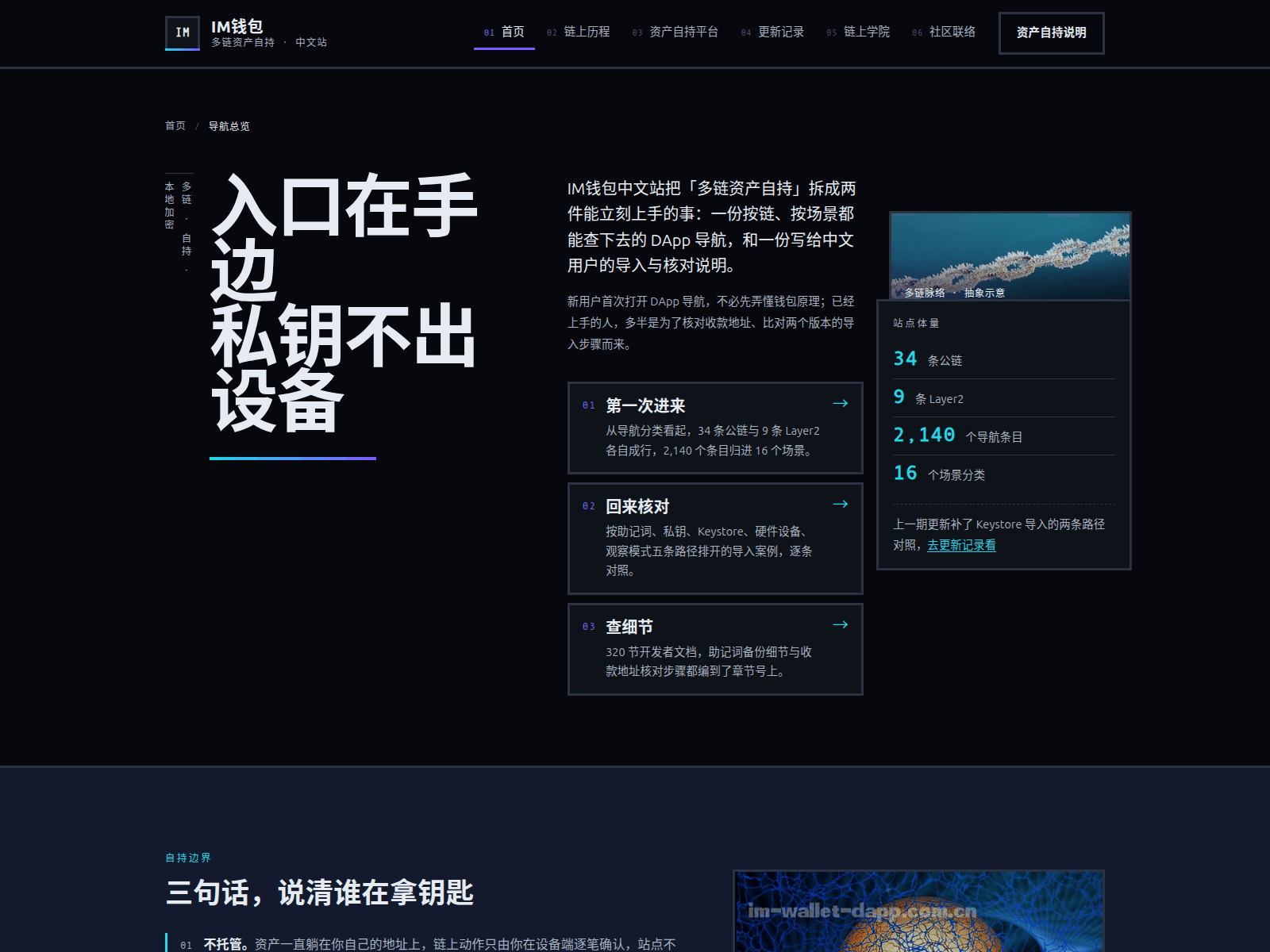Click the IM钱包 site title
The image size is (1270, 952).
(x=237, y=26)
